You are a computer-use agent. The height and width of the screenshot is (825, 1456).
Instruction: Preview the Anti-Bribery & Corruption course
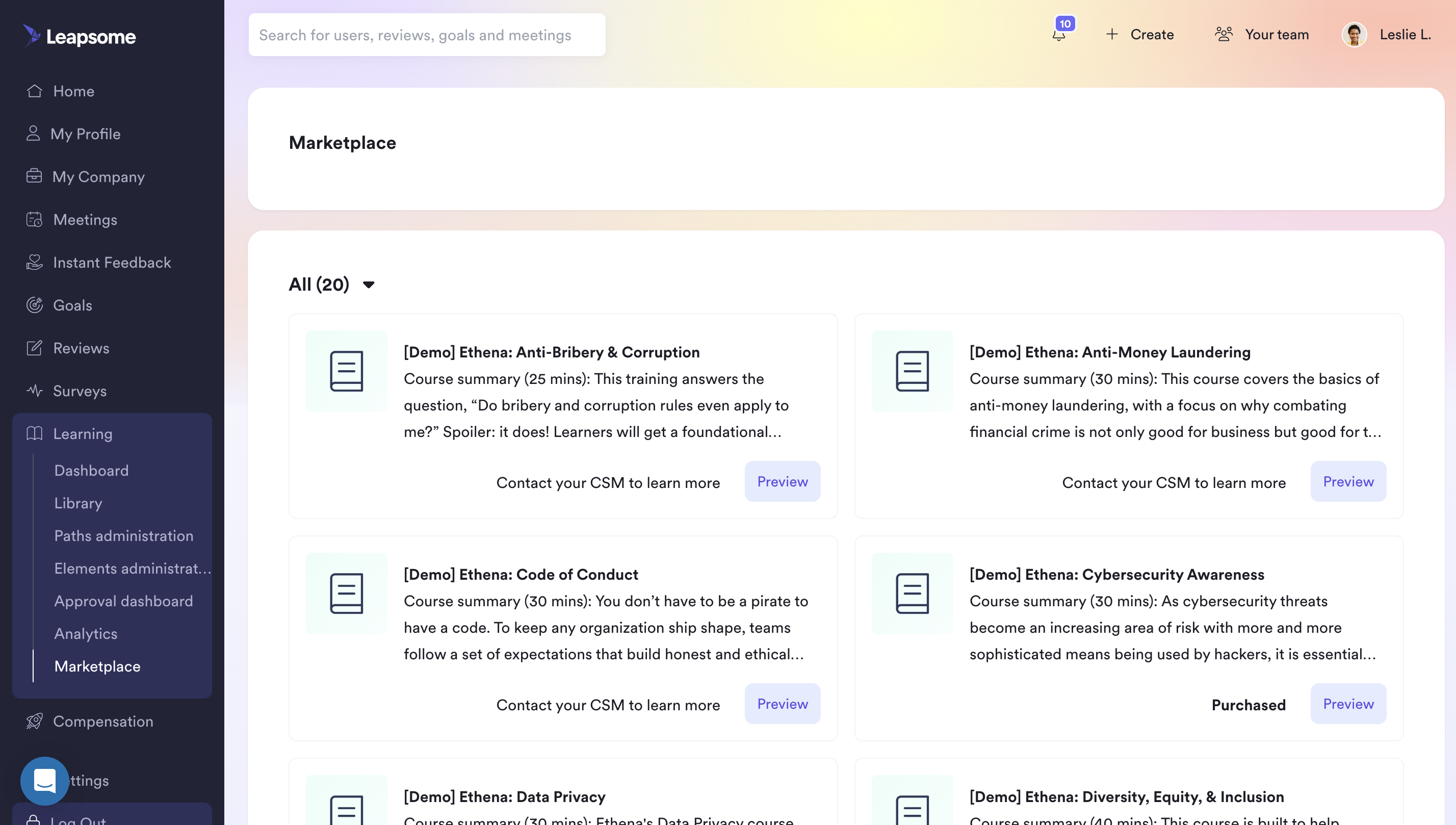click(782, 482)
